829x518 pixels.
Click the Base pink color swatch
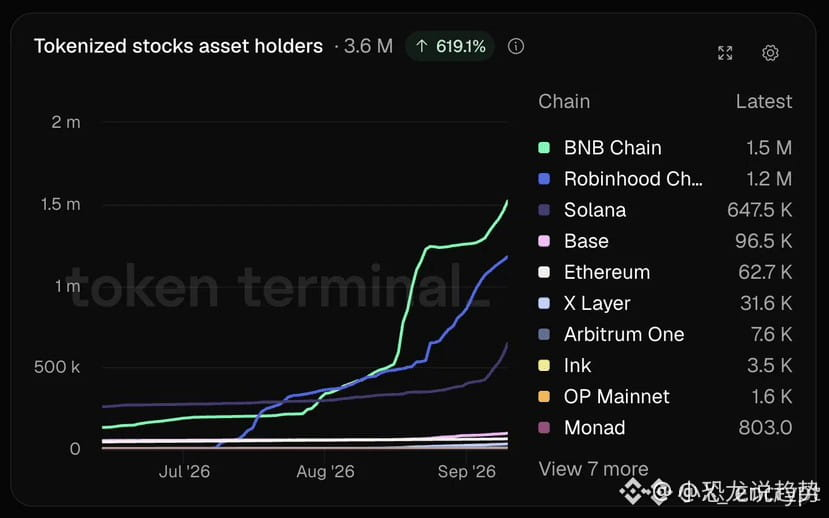[544, 242]
